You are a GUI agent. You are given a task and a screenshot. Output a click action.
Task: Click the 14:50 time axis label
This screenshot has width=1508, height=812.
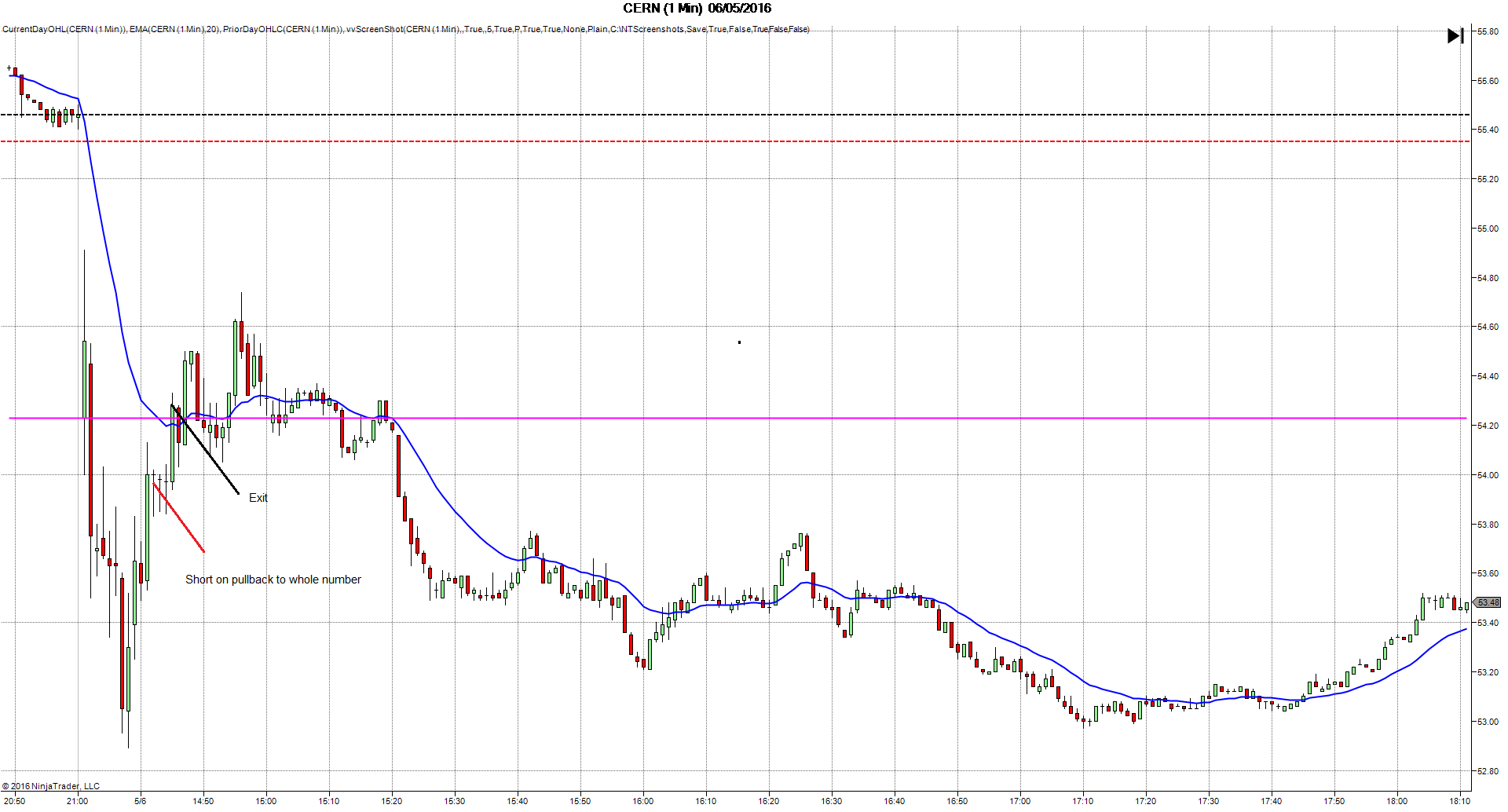point(203,801)
